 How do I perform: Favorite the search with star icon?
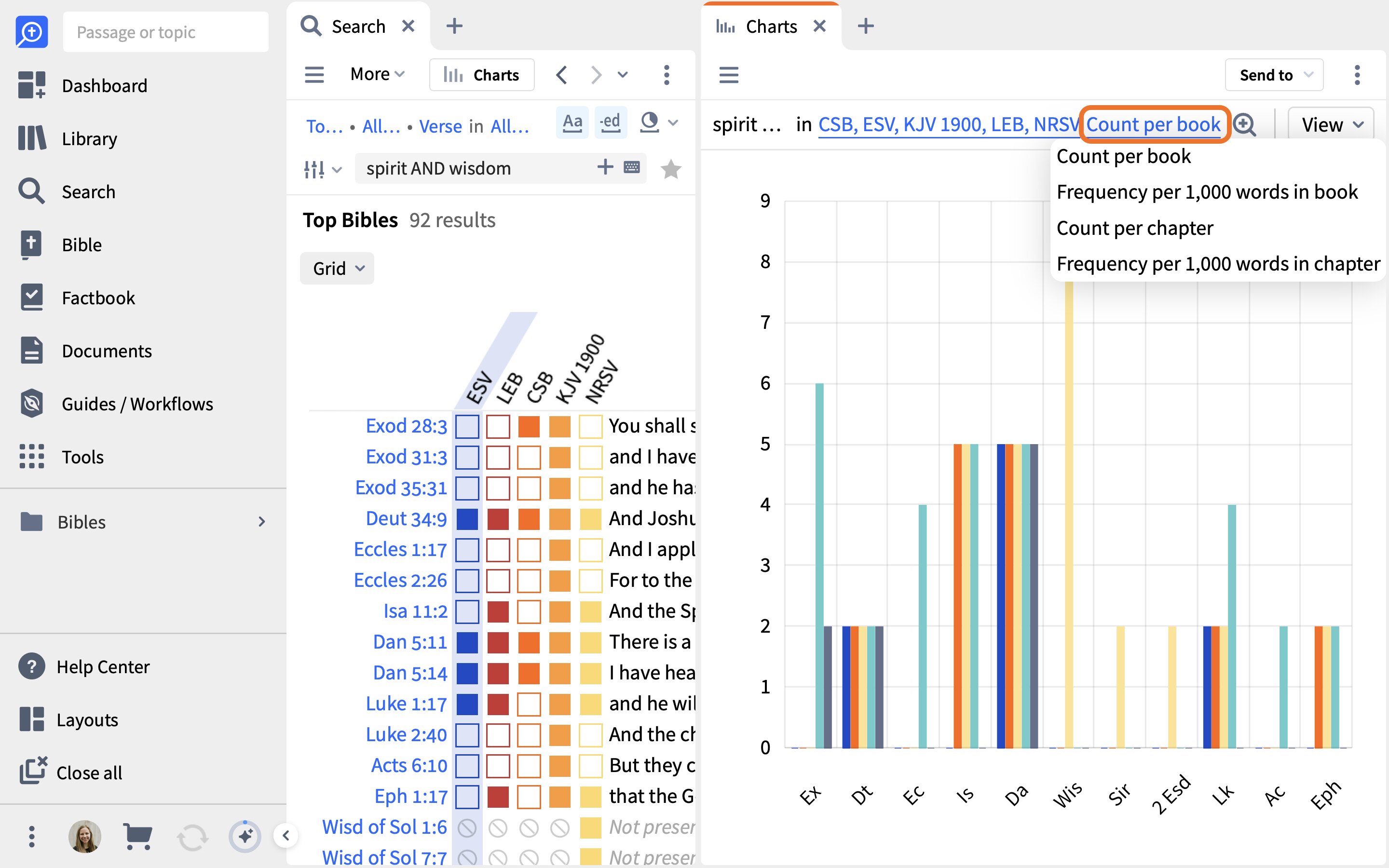click(x=670, y=169)
